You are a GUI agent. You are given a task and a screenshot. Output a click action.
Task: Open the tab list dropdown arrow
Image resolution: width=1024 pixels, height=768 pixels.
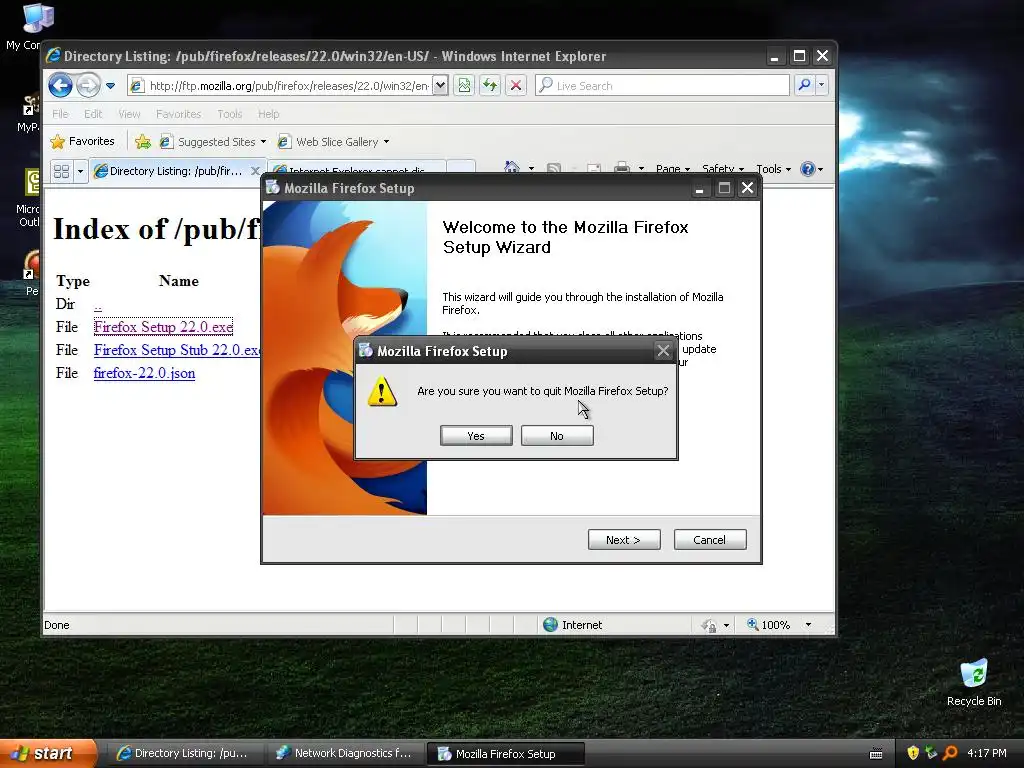[x=80, y=171]
